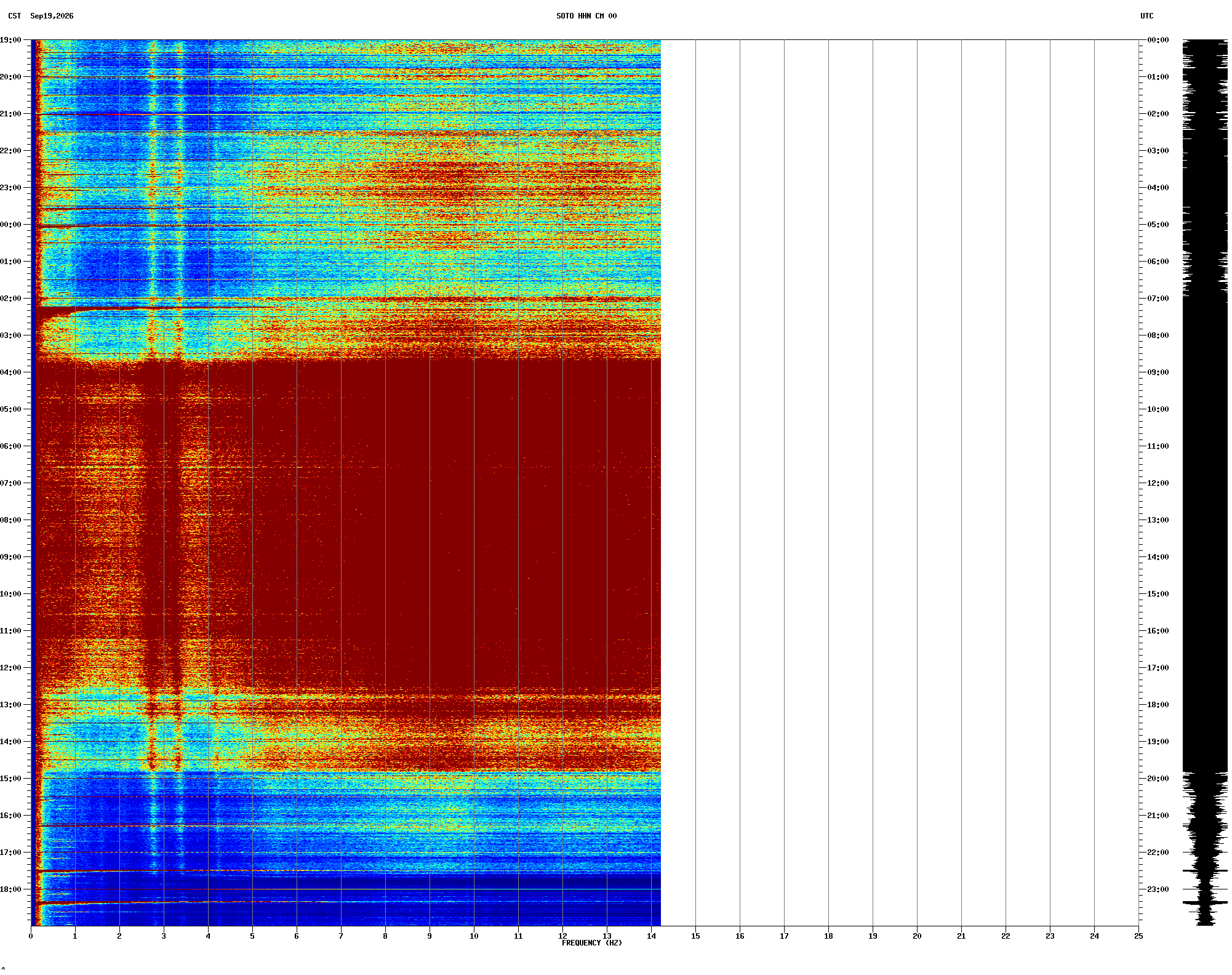This screenshot has height=975, width=1232.
Task: Click the 25 Hz frequency tick label
Action: tap(1138, 936)
